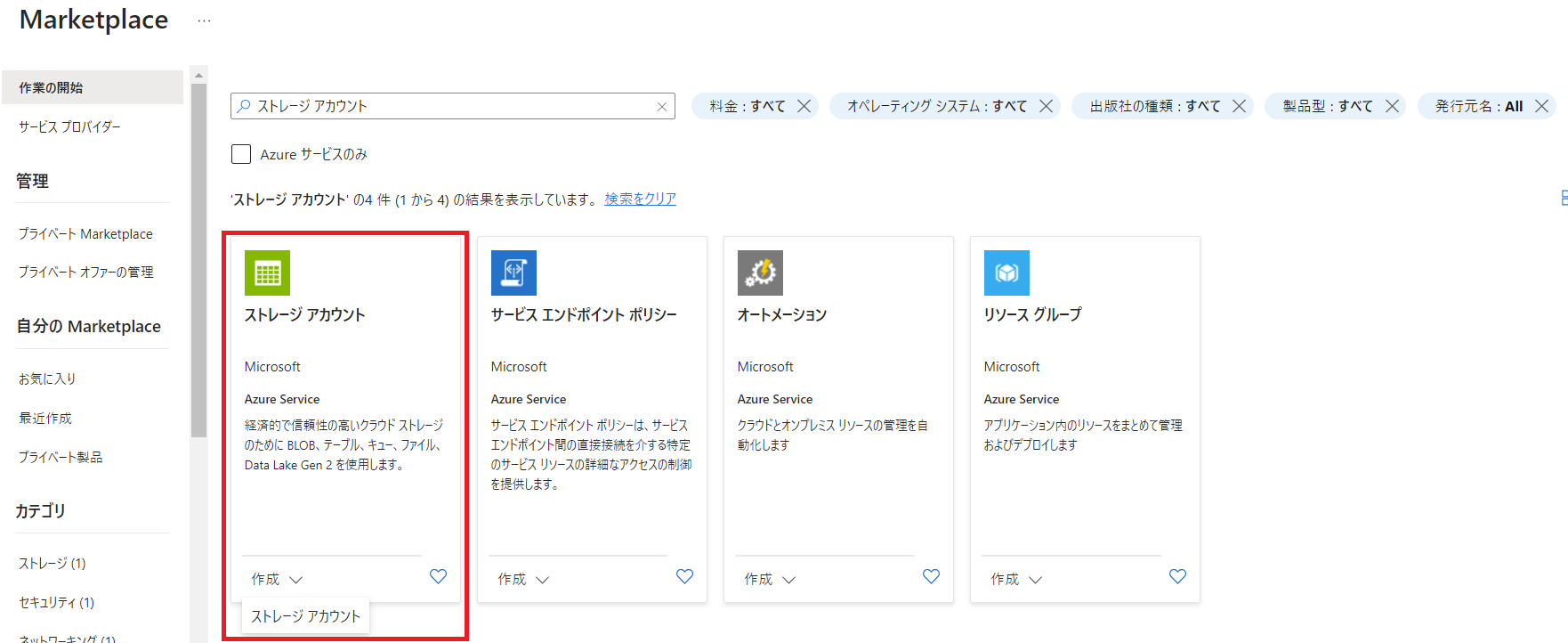Click the magnifier icon in the search box
Viewport: 1568px width, 643px height.
pyautogui.click(x=244, y=106)
